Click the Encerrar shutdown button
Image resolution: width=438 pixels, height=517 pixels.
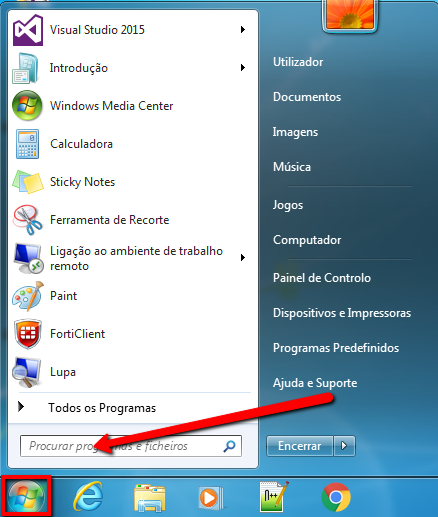click(x=300, y=446)
